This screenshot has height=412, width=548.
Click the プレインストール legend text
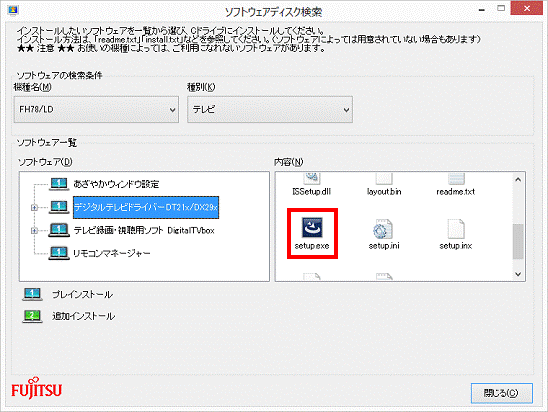tap(82, 295)
